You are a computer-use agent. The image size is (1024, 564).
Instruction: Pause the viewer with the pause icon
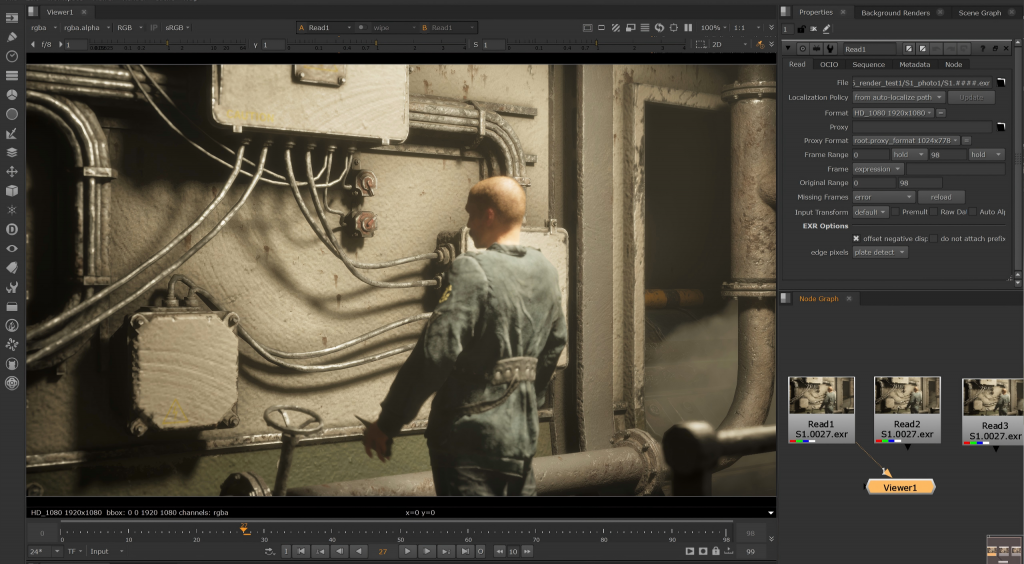tap(688, 27)
